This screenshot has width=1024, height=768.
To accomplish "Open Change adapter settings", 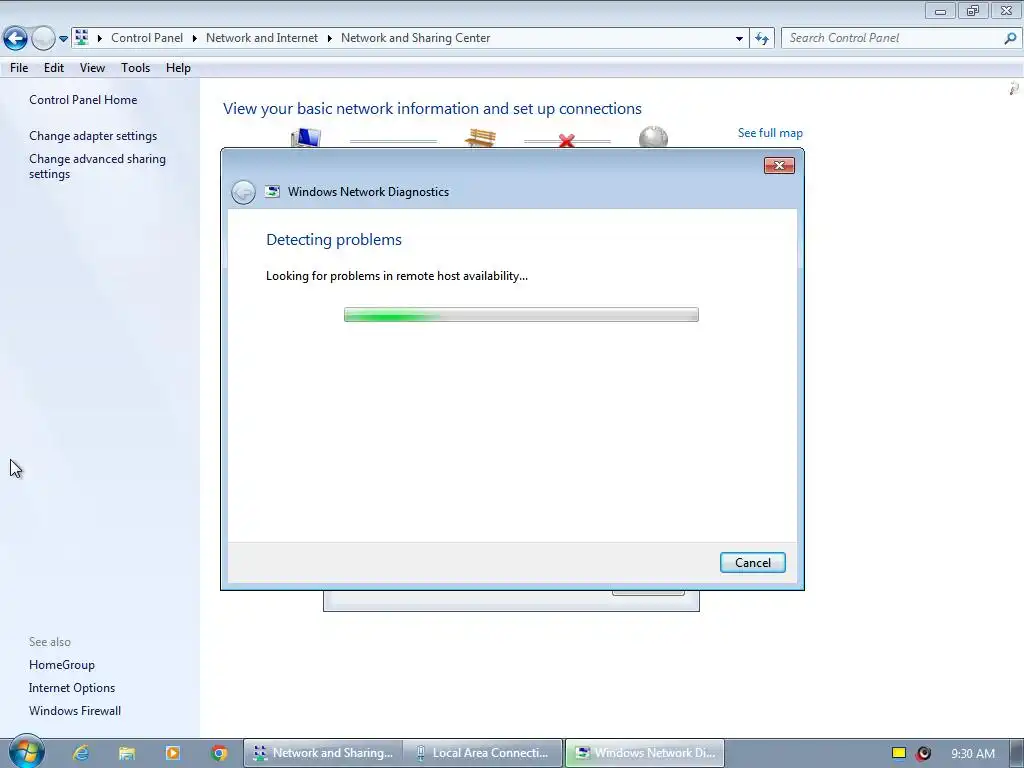I will point(93,136).
